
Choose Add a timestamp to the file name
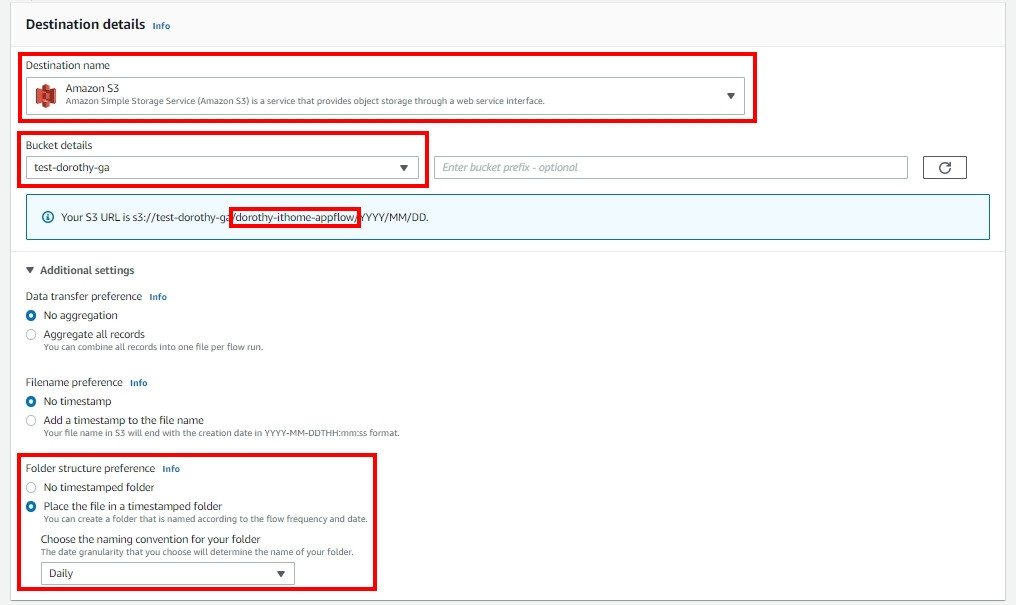click(x=31, y=420)
